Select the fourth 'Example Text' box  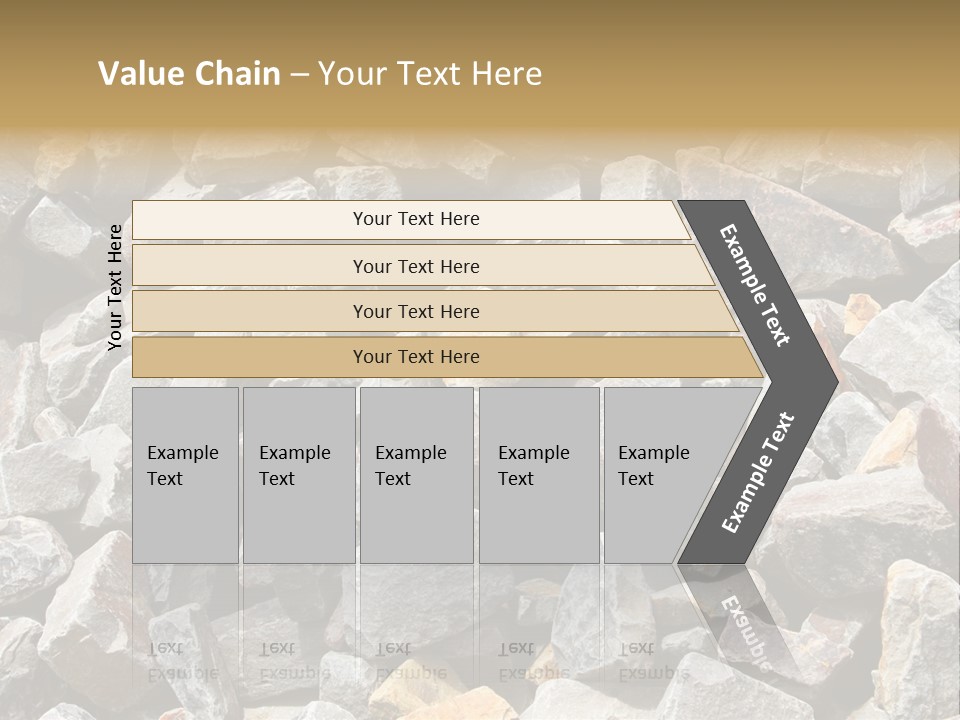point(538,475)
